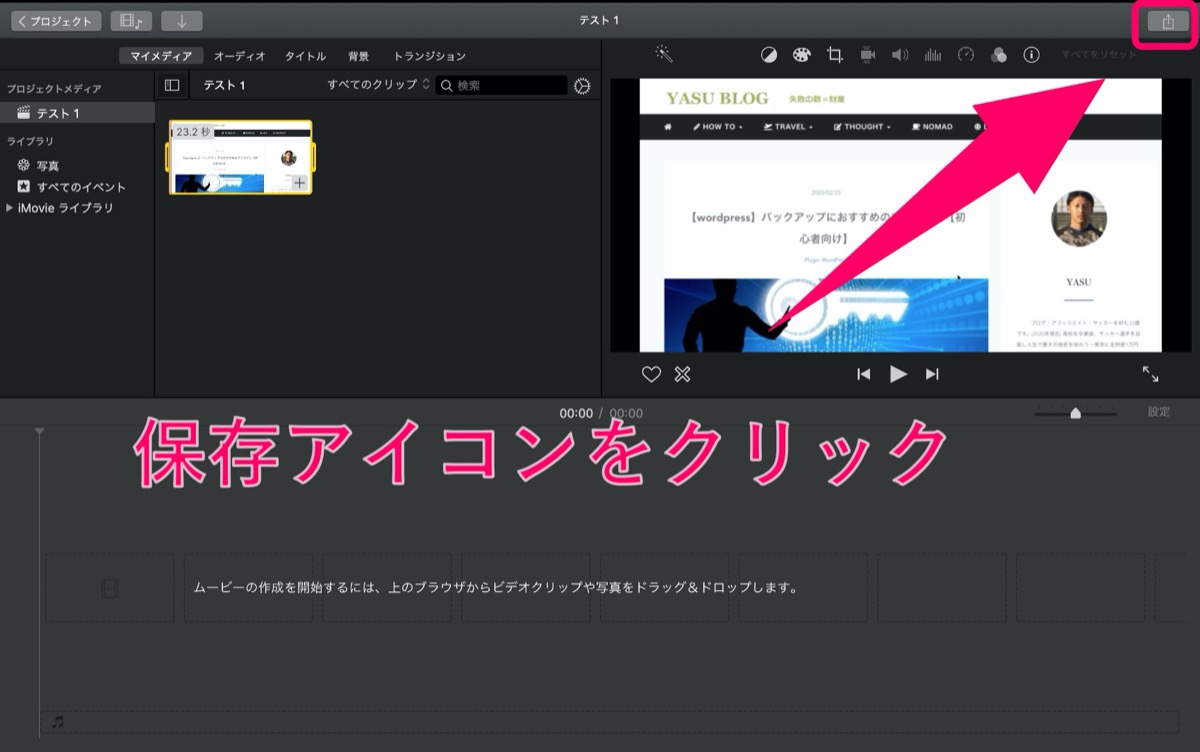
Task: Open color balance adjustment
Action: click(x=768, y=55)
